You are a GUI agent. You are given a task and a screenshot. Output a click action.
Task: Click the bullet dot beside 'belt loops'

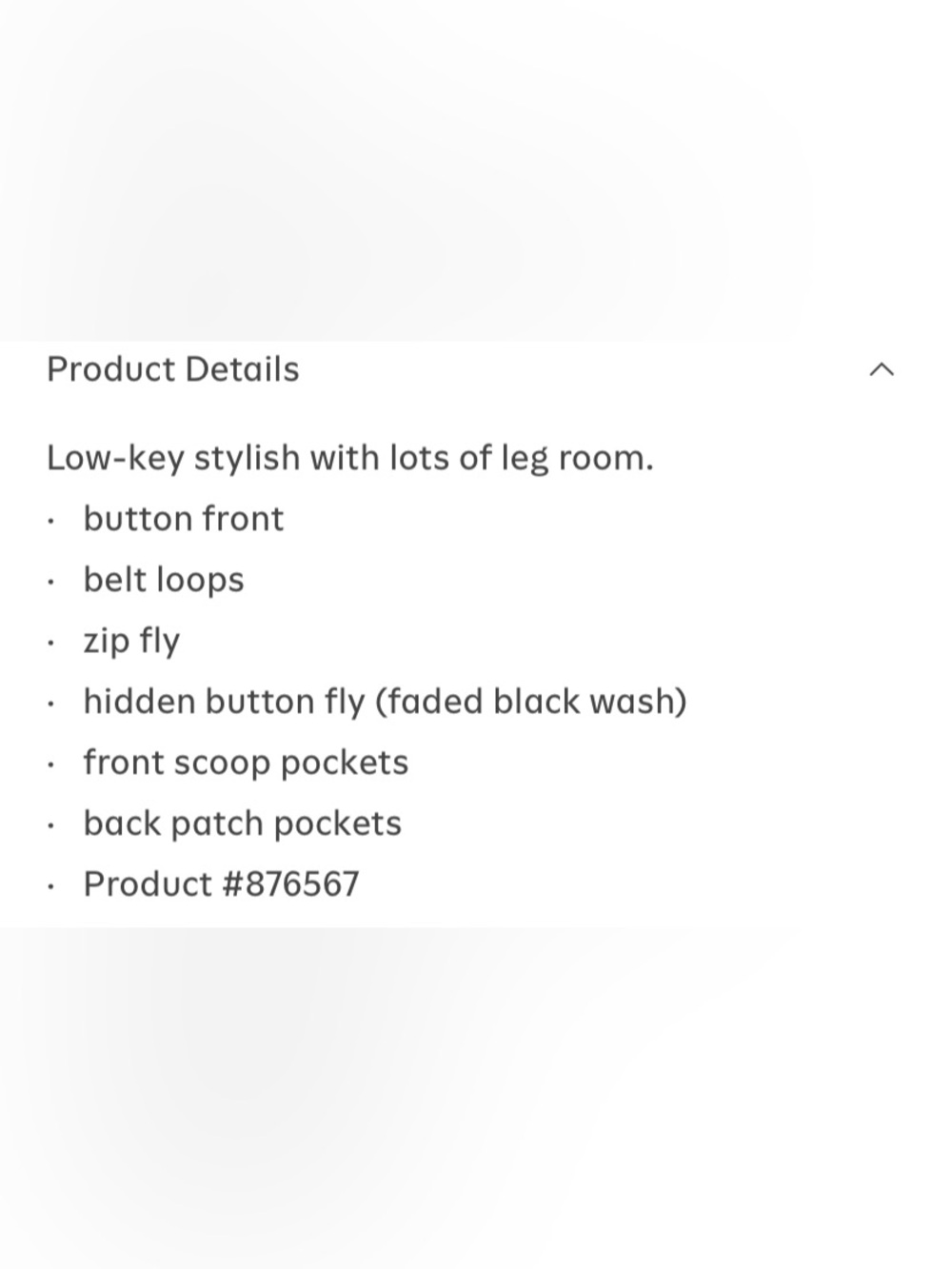pyautogui.click(x=50, y=583)
